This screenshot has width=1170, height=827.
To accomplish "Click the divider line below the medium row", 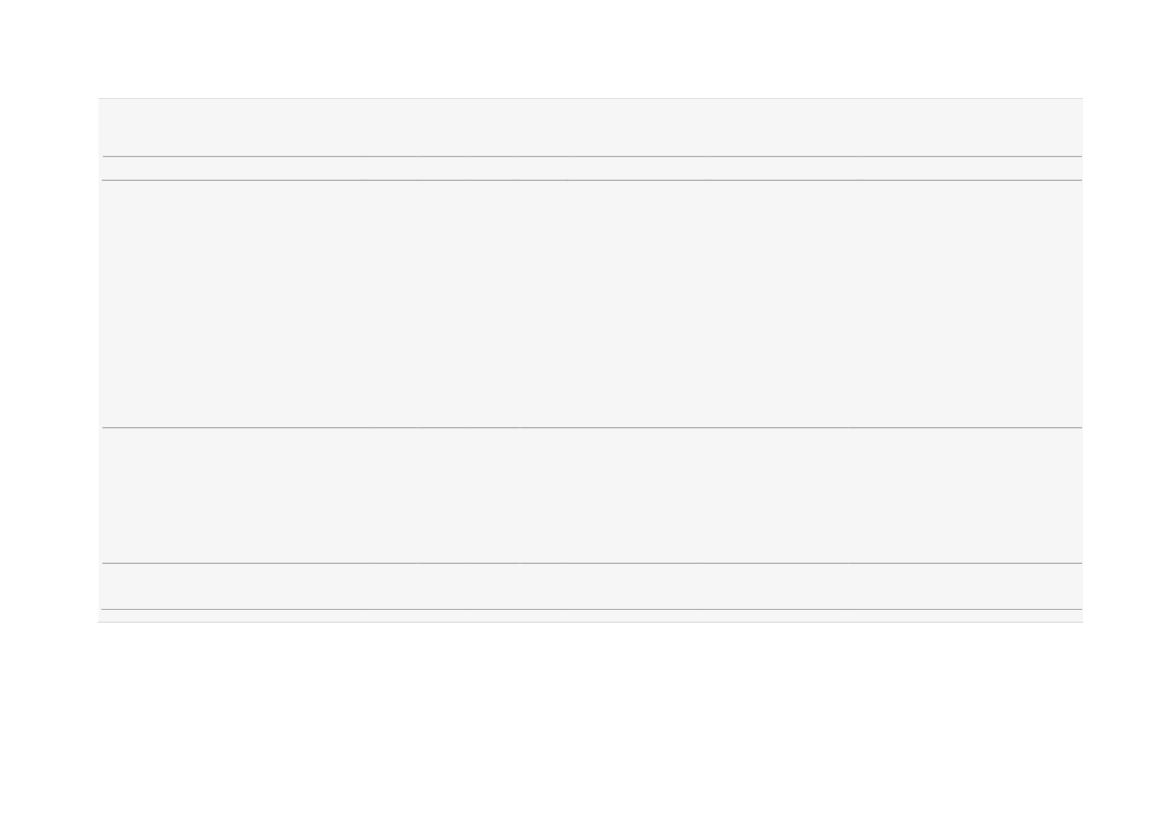I will pyautogui.click(x=592, y=564).
